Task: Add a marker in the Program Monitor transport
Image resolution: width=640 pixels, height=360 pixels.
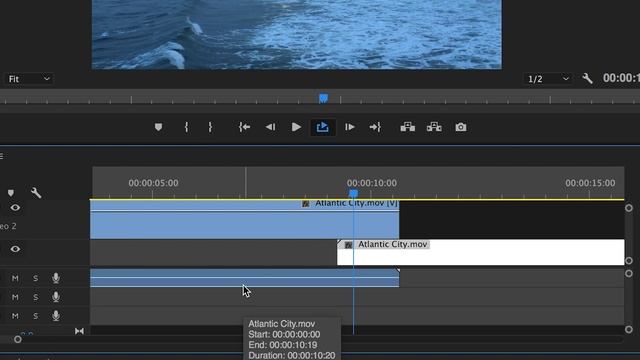Action: click(x=158, y=127)
